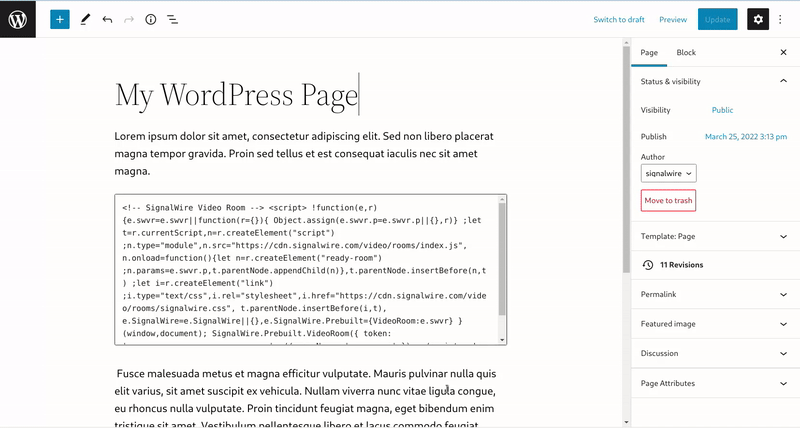Expand the Permalink panel
Image resolution: width=800 pixels, height=428 pixels.
783,296
